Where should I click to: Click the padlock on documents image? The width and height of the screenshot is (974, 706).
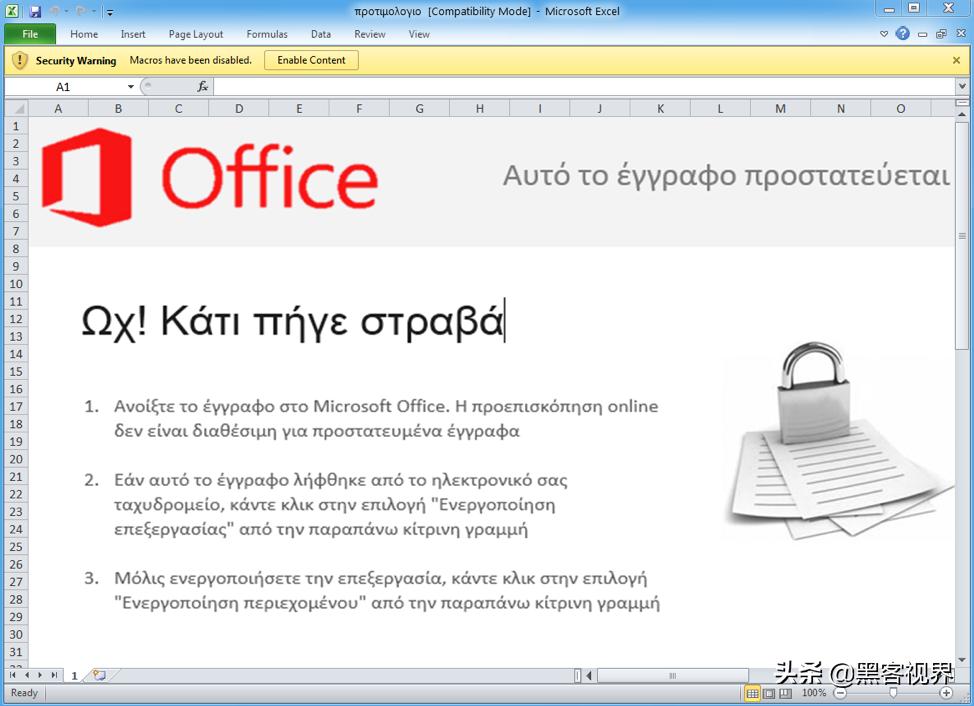click(x=839, y=440)
